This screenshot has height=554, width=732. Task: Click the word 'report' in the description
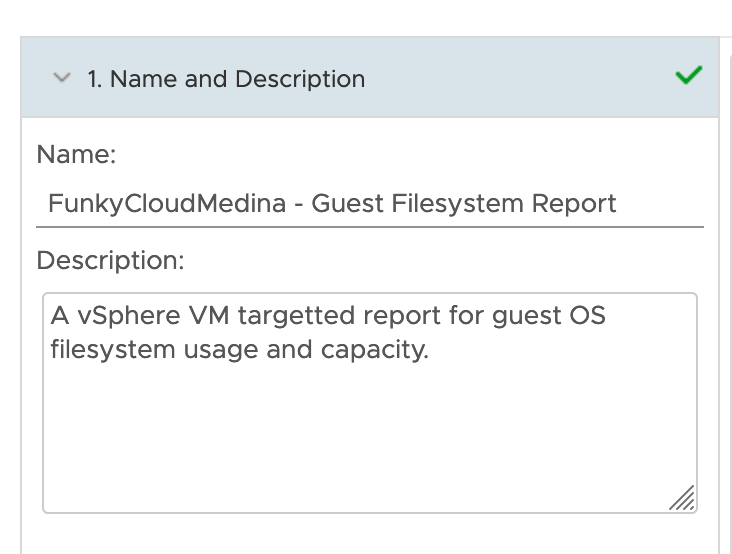click(402, 316)
